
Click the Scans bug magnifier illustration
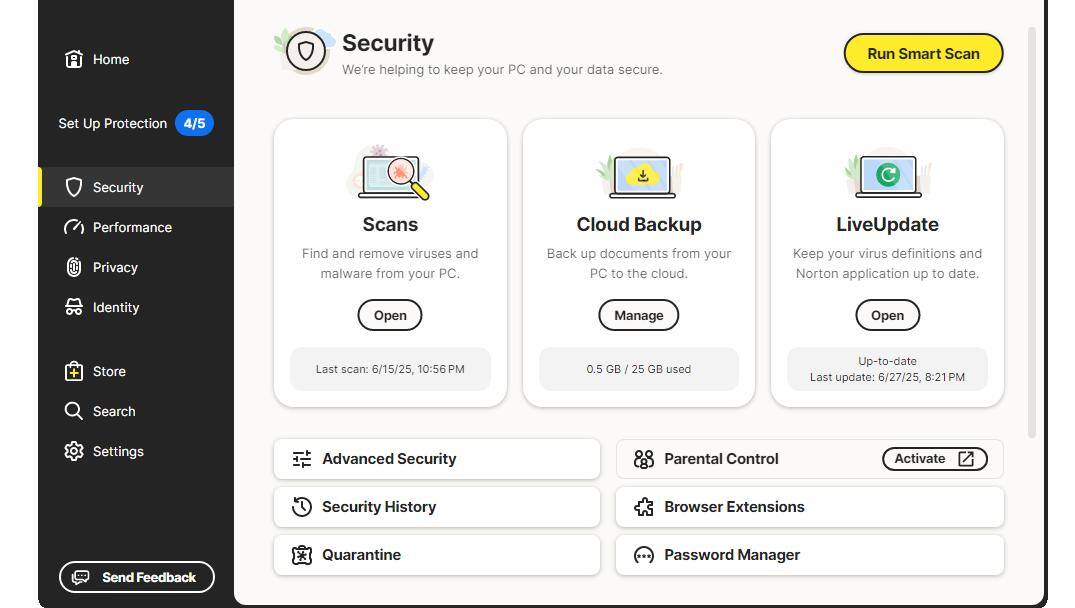coord(390,174)
